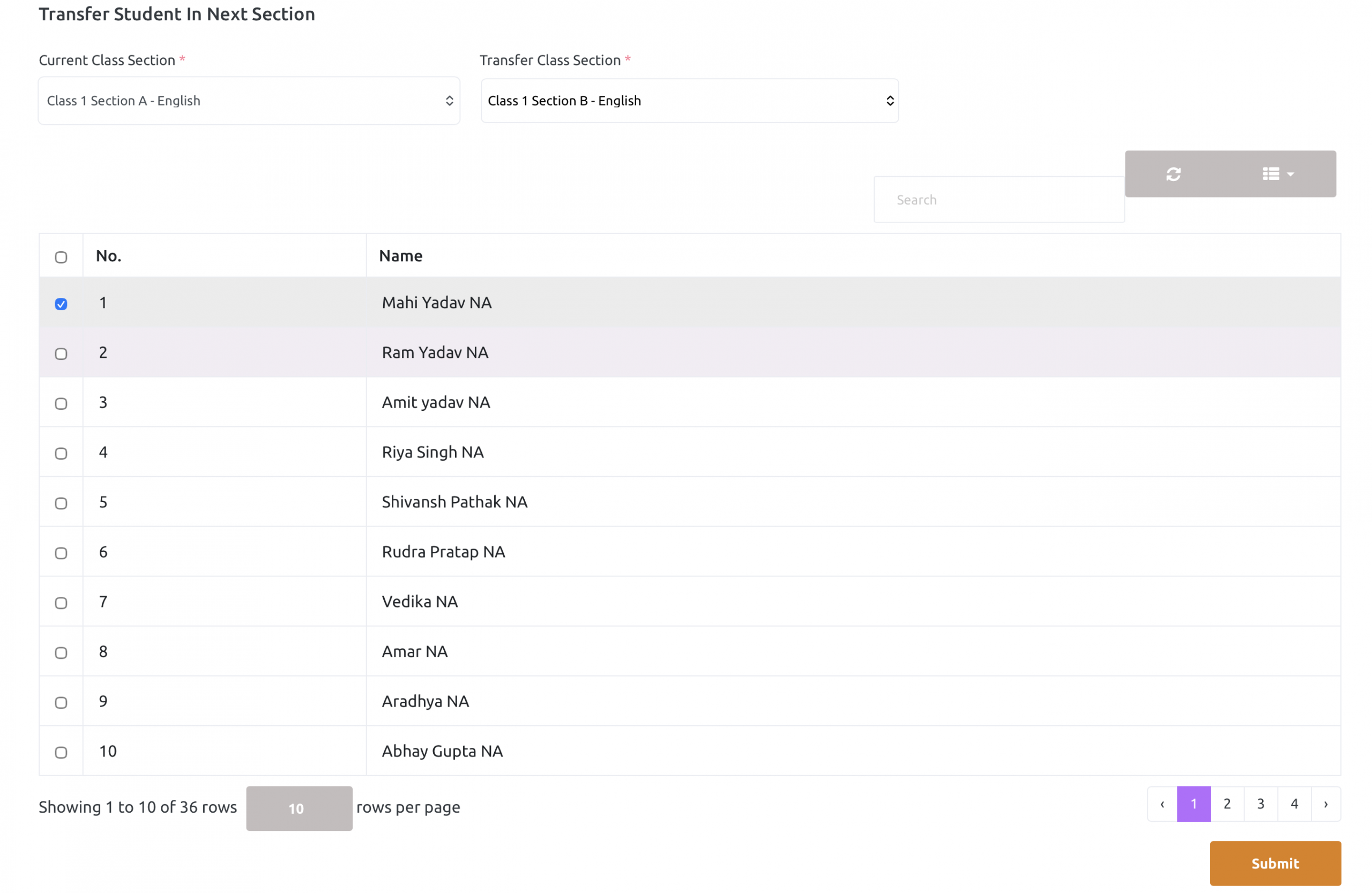Click the Name column header
The image size is (1372, 893).
(401, 256)
